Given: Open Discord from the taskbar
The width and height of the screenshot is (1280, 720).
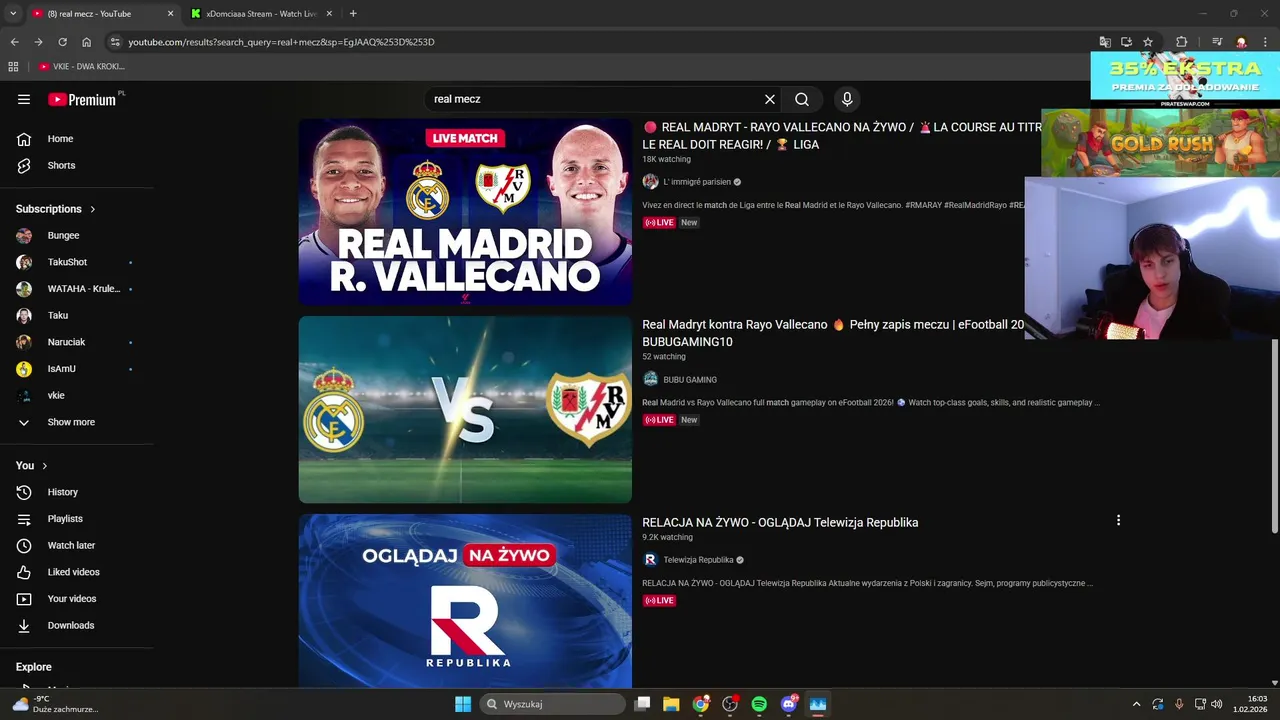Looking at the screenshot, I should point(789,704).
